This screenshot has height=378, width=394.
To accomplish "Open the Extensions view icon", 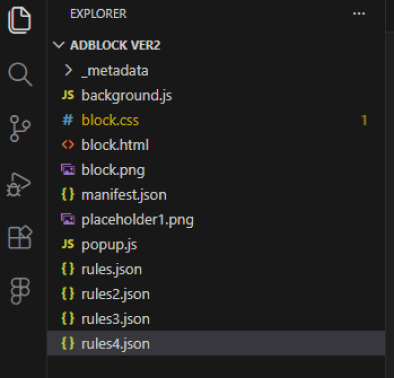I will tap(20, 237).
